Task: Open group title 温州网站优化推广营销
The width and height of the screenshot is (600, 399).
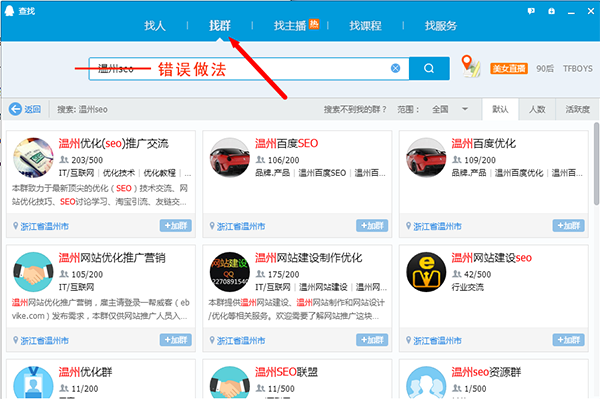Action: [112, 258]
